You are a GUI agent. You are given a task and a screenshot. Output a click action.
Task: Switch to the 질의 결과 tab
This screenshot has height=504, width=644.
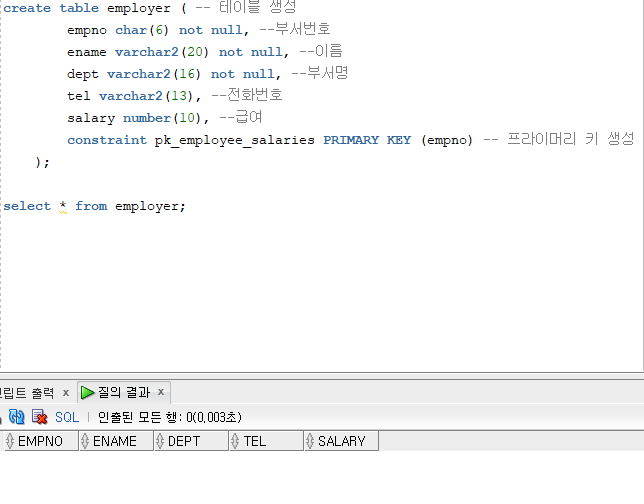tap(124, 392)
